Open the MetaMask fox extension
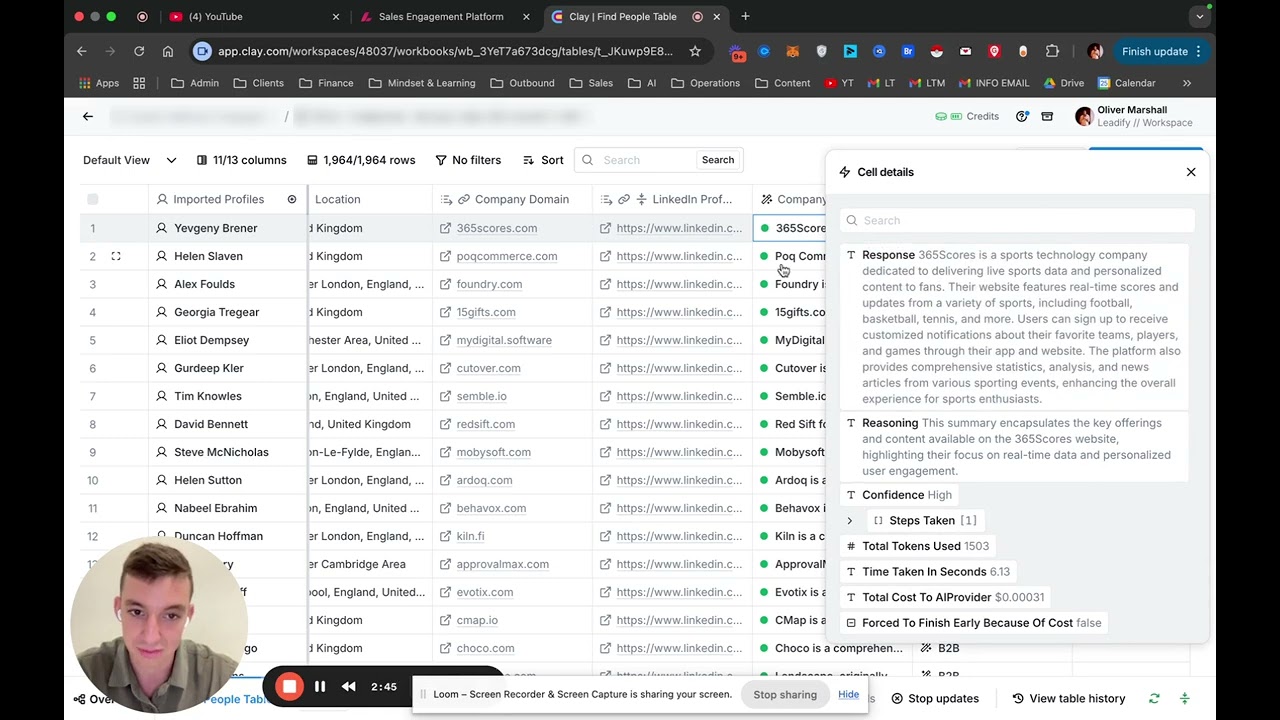The image size is (1280, 720). point(792,51)
